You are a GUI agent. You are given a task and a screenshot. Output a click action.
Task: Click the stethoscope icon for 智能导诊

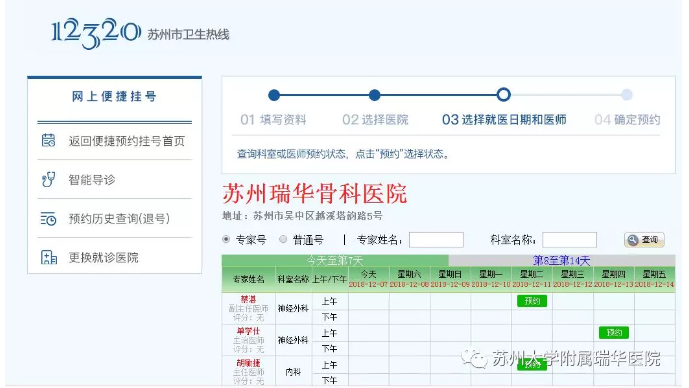coord(48,179)
